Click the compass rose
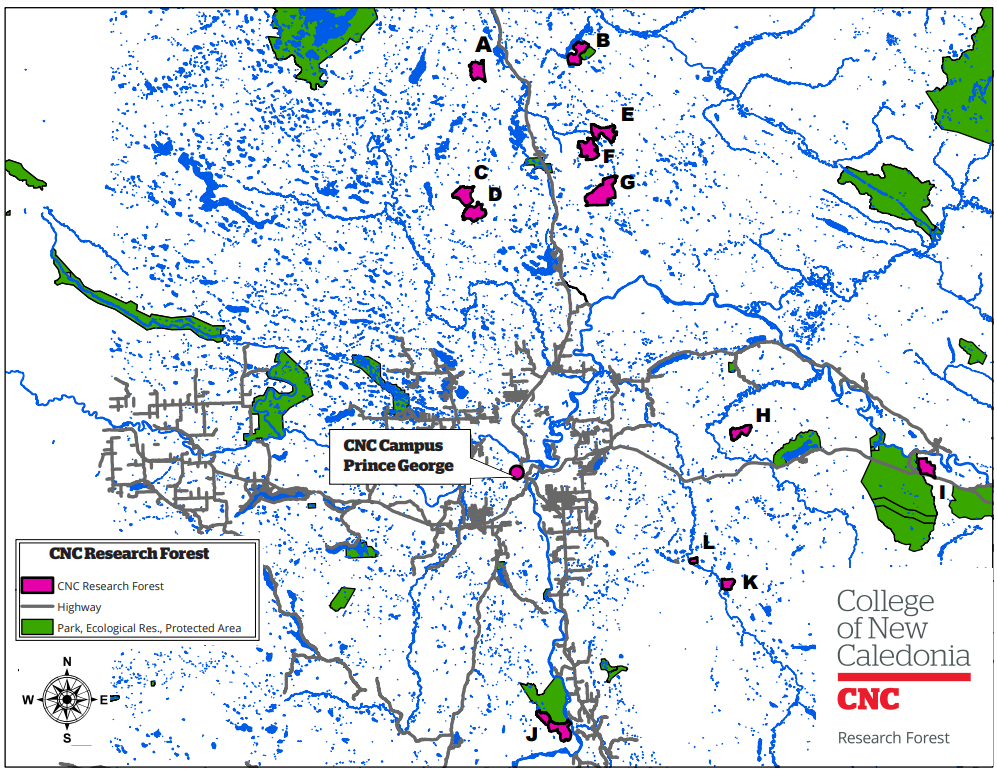997x772 pixels. tap(67, 699)
